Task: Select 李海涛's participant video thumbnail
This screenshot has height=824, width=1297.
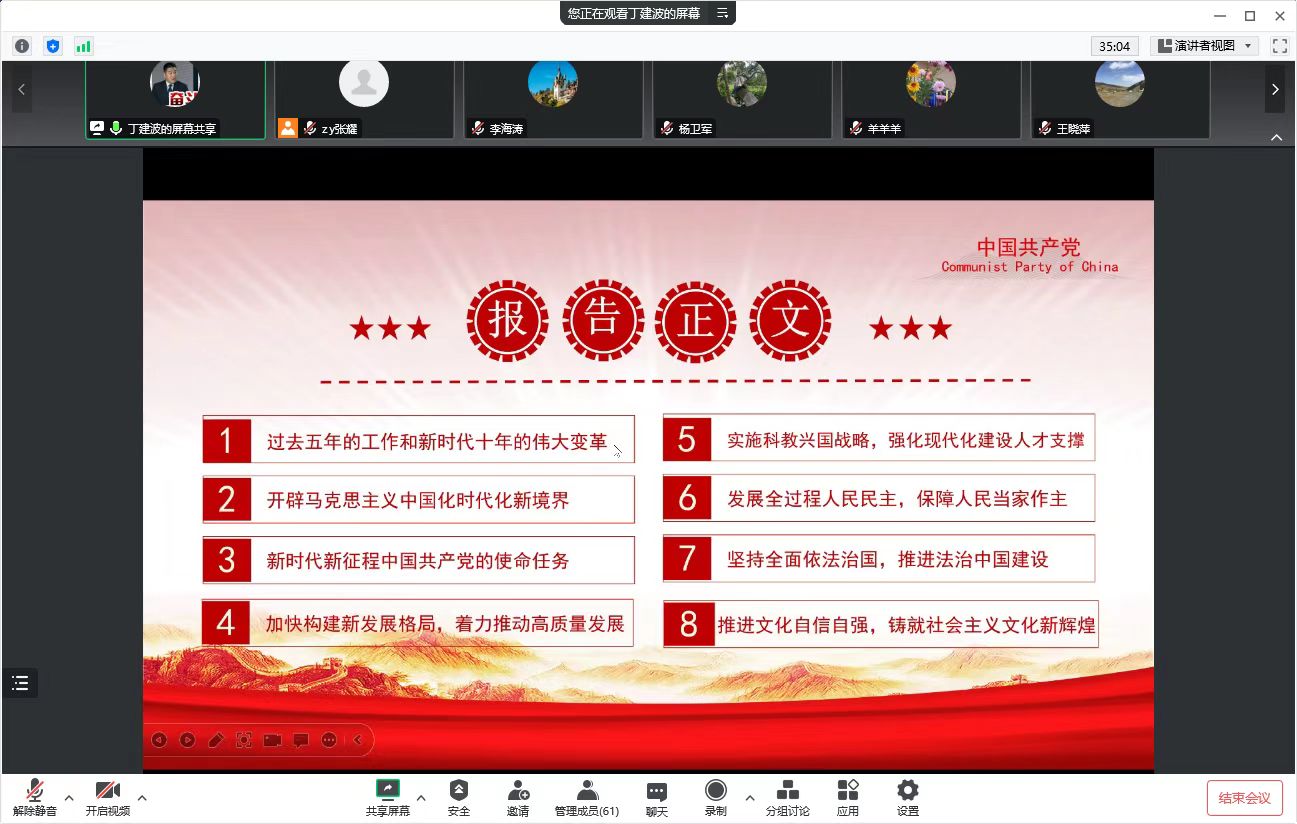Action: [x=552, y=98]
